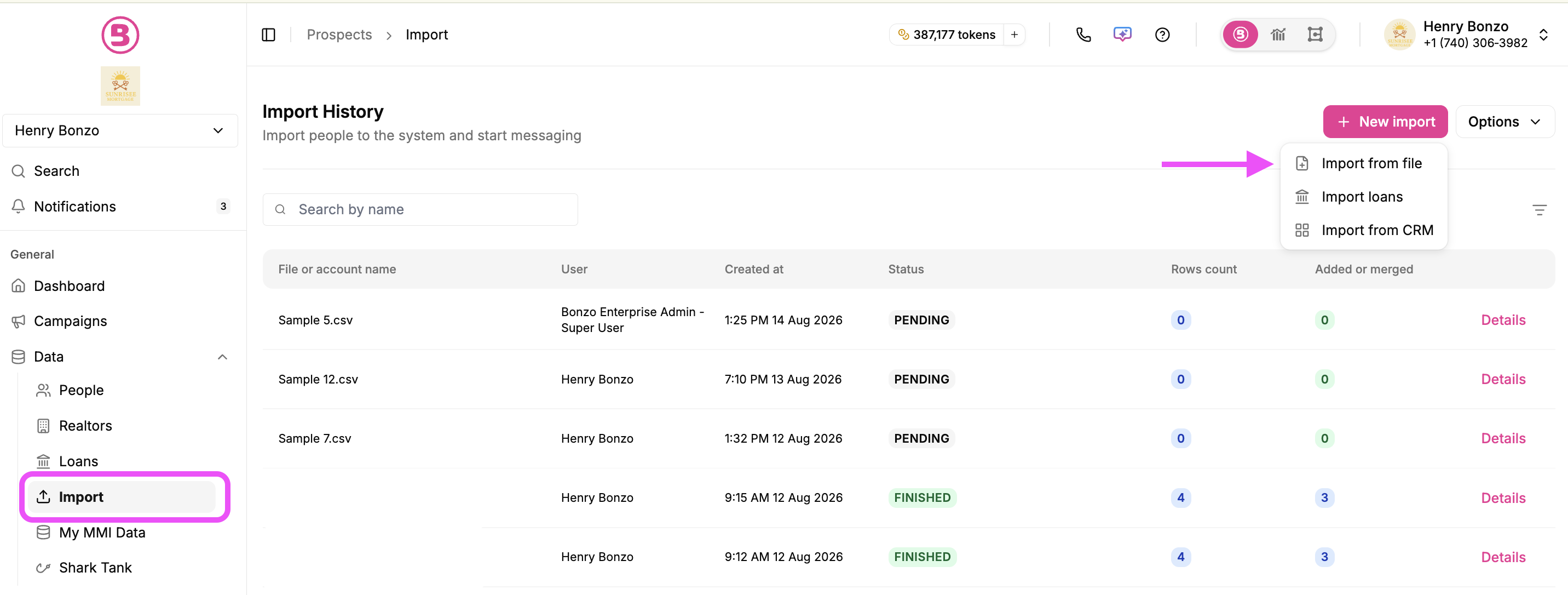Click the 387,177 tokens balance
The width and height of the screenshot is (1568, 595).
(x=946, y=35)
